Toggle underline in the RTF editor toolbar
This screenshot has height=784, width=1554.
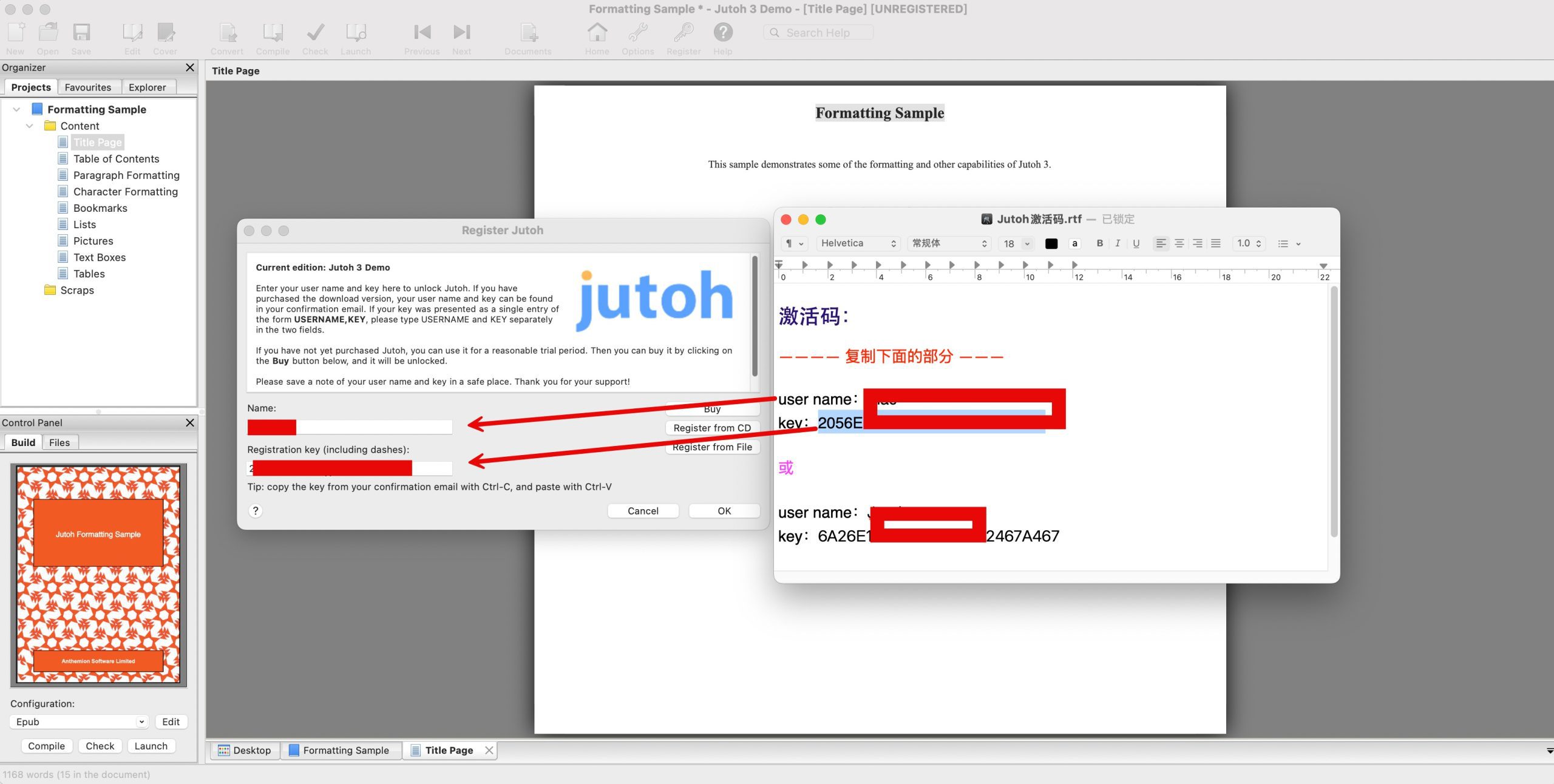pyautogui.click(x=1136, y=243)
